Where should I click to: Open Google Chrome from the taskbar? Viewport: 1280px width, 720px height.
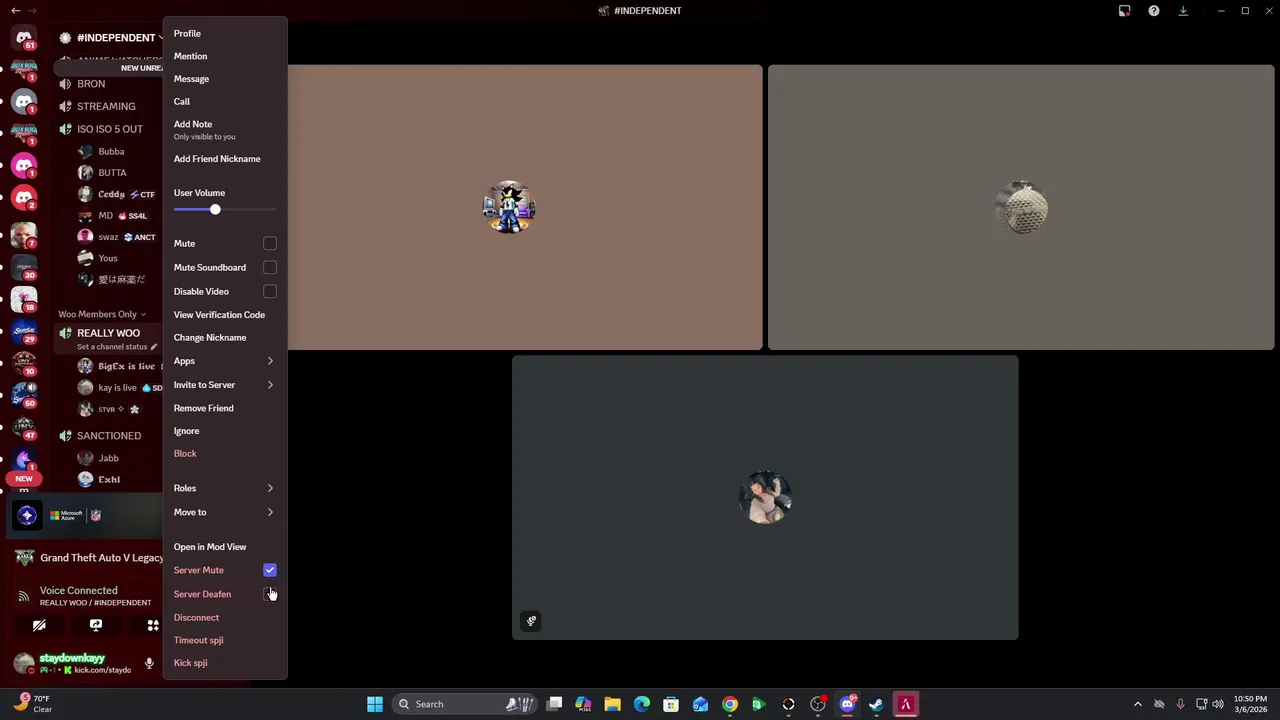pos(730,704)
